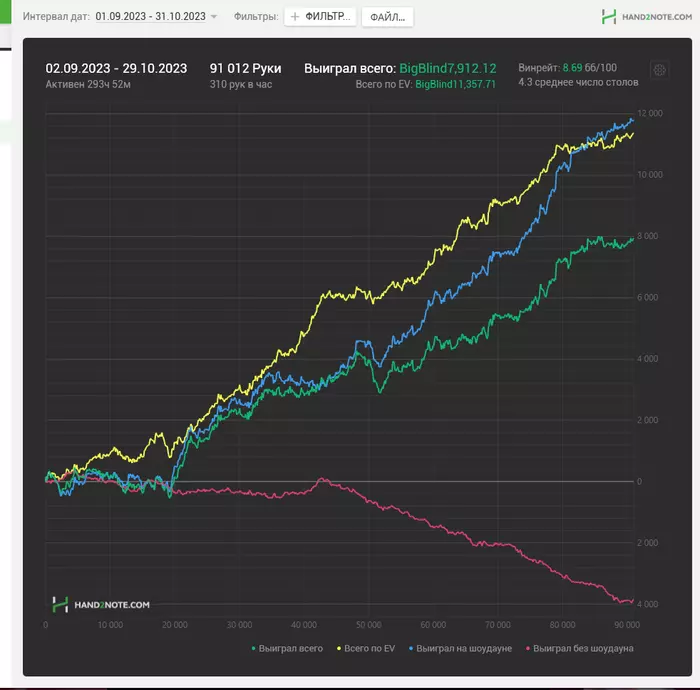
Task: Toggle the 'Выиграл без шоудауна' legend series
Action: click(x=579, y=648)
